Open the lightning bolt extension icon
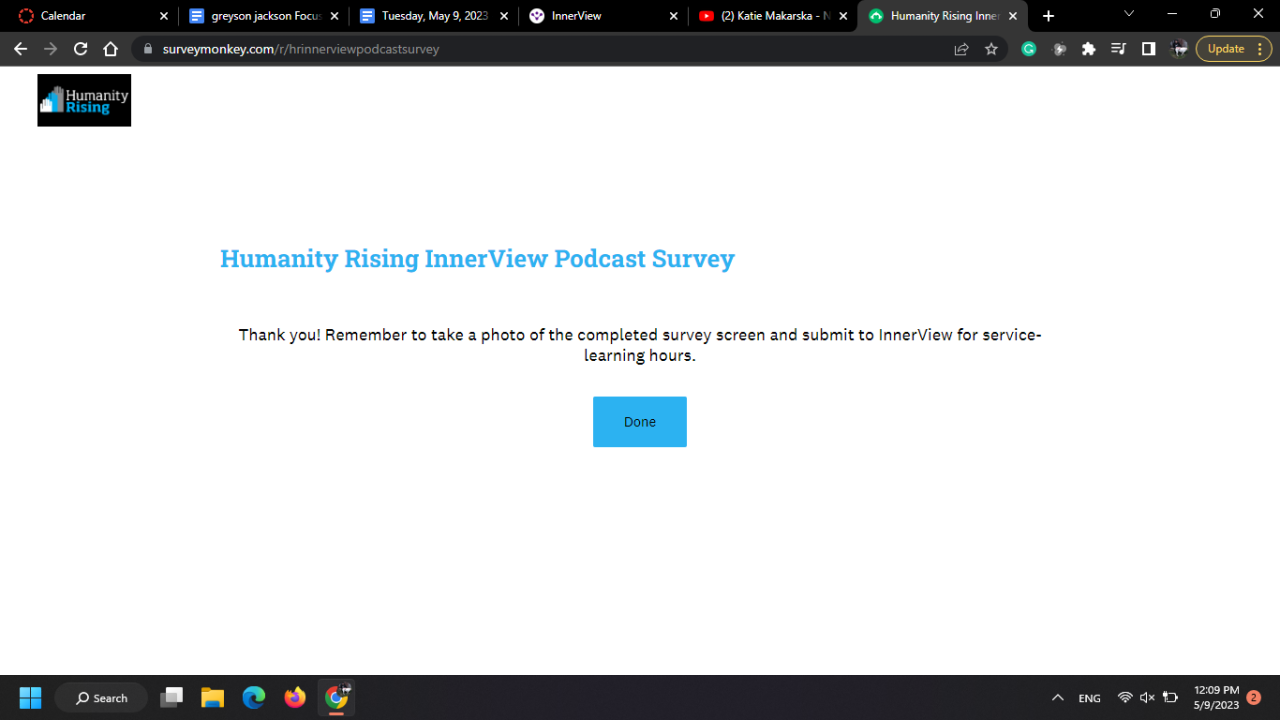This screenshot has height=720, width=1280. 1059,49
